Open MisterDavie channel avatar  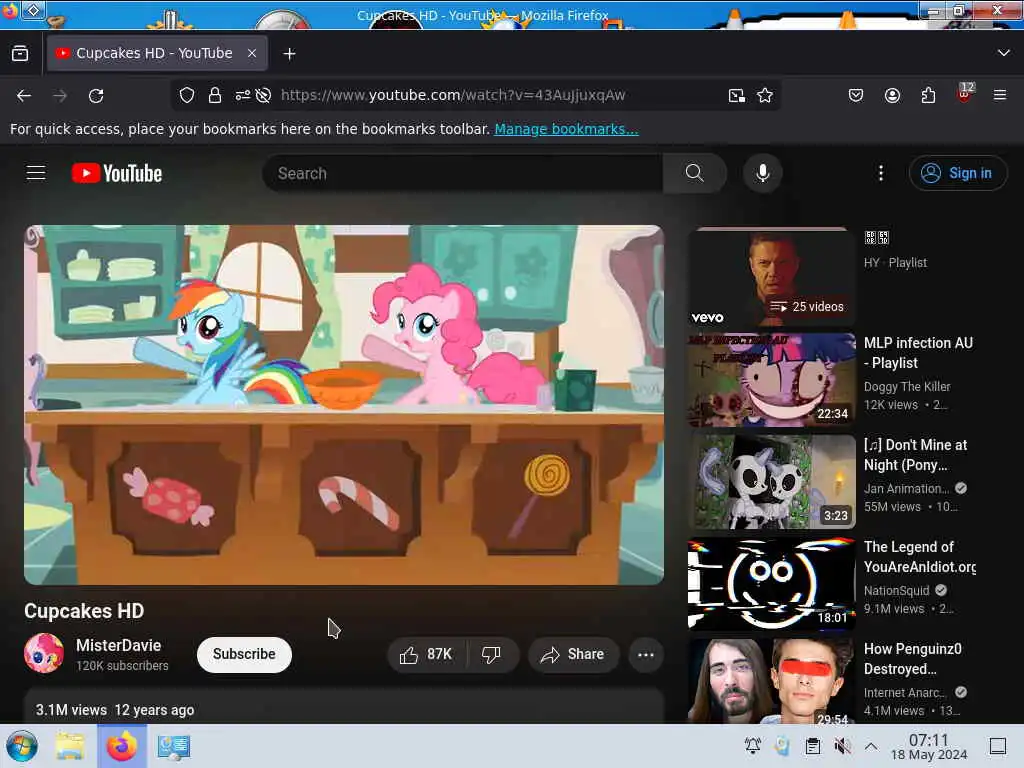coord(44,653)
